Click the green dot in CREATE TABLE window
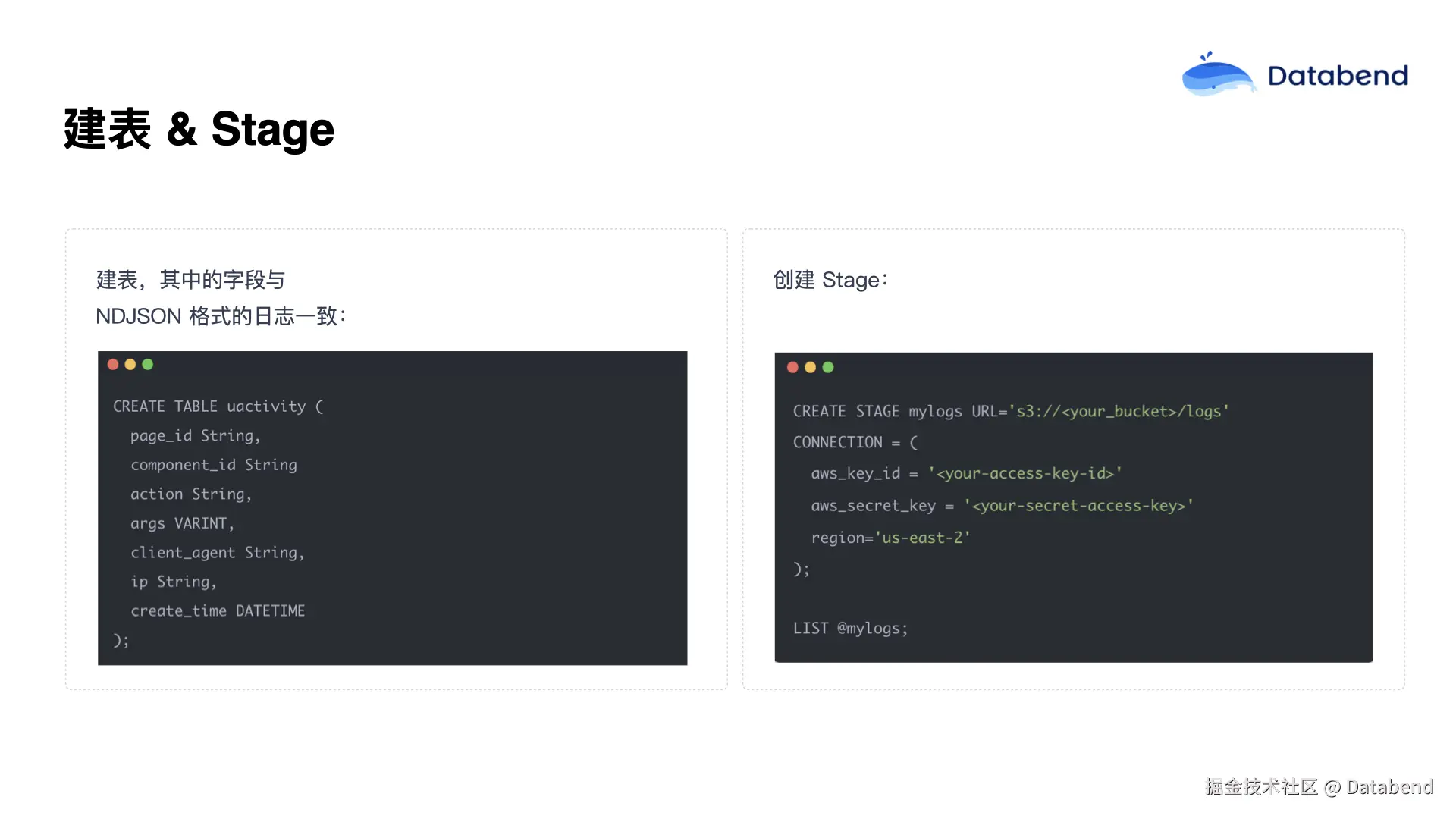1456x819 pixels. click(x=148, y=365)
